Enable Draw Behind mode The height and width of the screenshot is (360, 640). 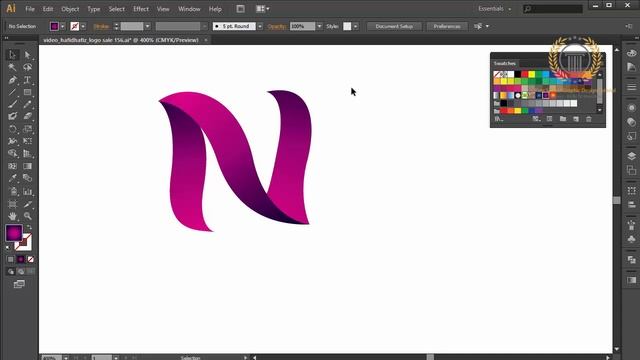(x=21, y=271)
